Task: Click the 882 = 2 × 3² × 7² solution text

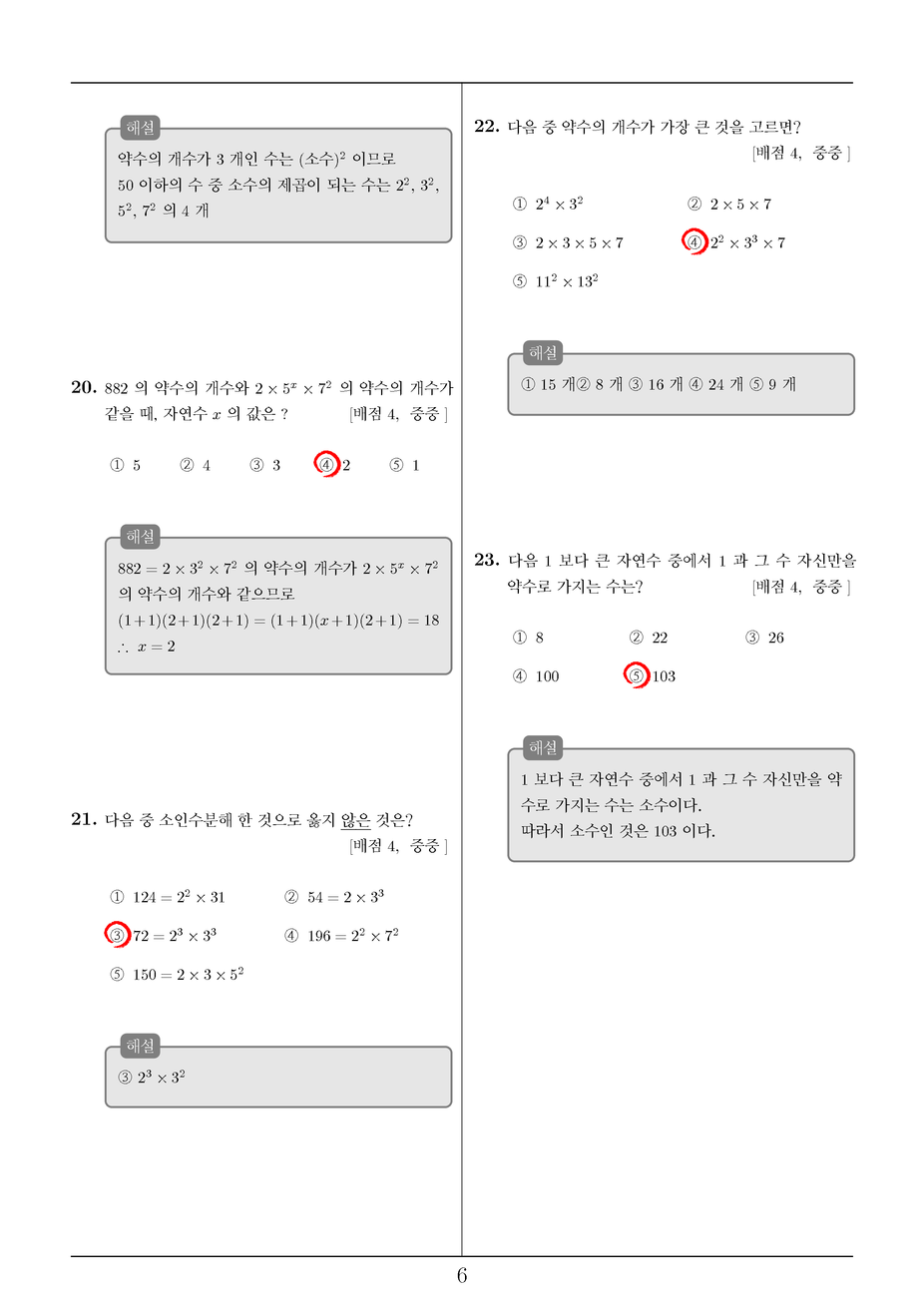Action: tap(178, 568)
